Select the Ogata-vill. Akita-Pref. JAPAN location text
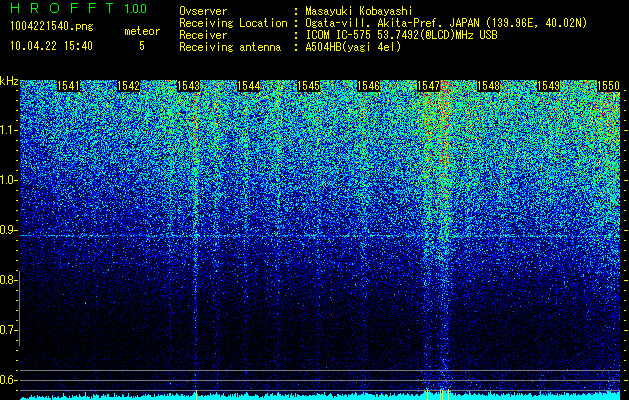Screen dimensions: 629x400 point(446,23)
